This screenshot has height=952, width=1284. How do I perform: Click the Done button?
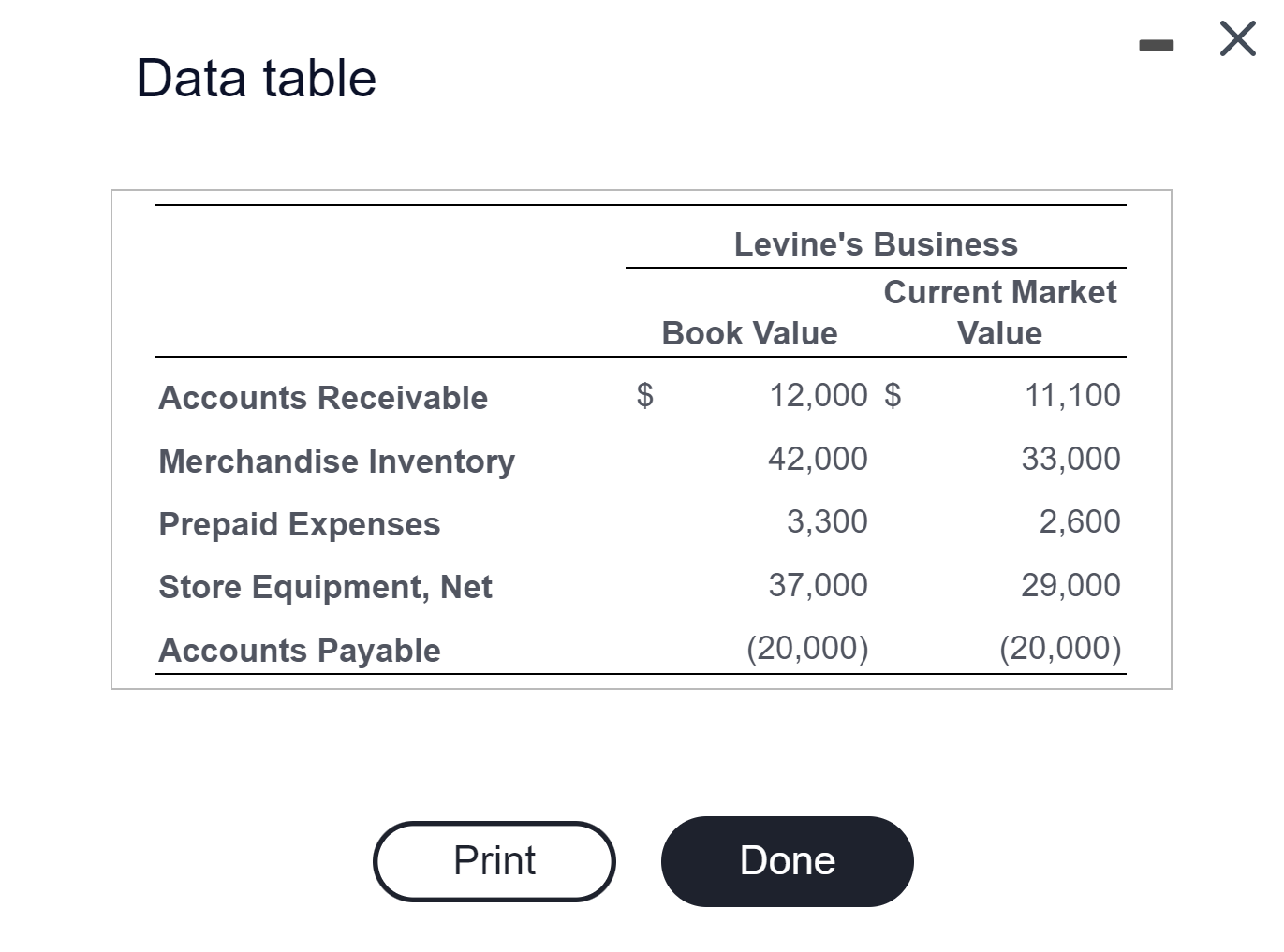pyautogui.click(x=787, y=860)
